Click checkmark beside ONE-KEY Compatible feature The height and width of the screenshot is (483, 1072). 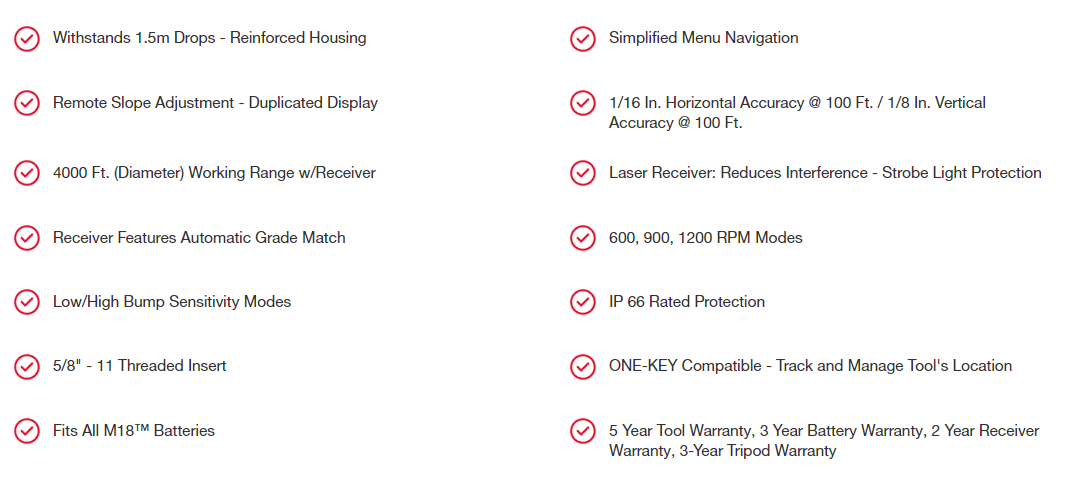click(x=583, y=366)
